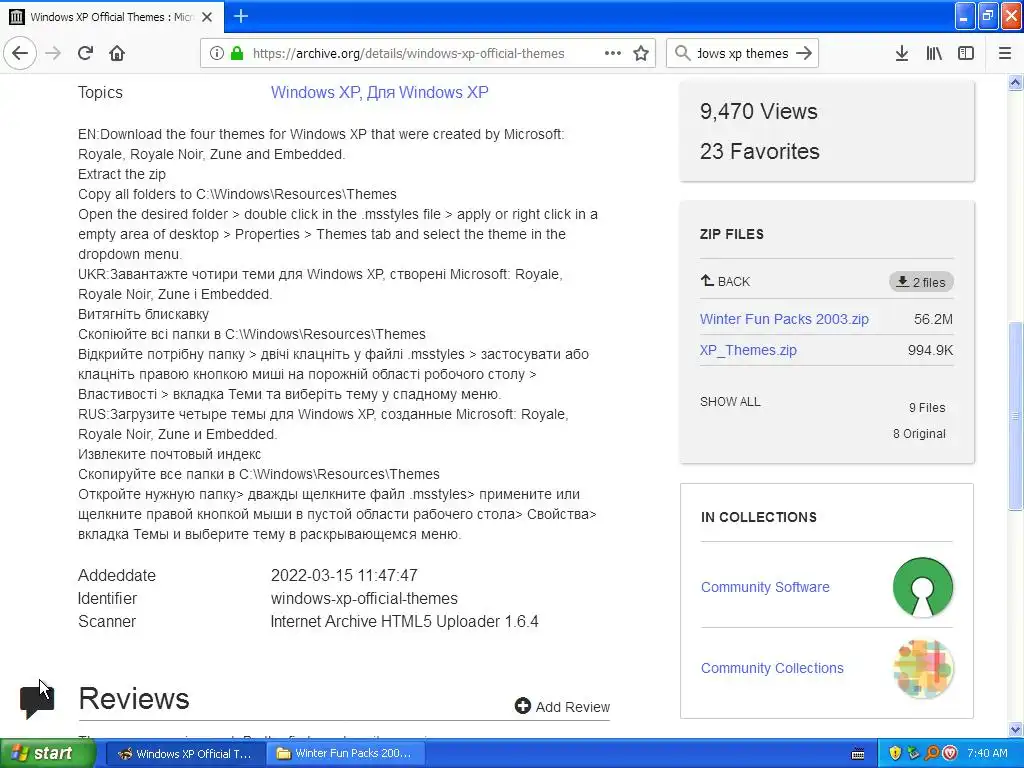Screen dimensions: 1024x768
Task: Open the Library bookshelf icon
Action: (934, 53)
